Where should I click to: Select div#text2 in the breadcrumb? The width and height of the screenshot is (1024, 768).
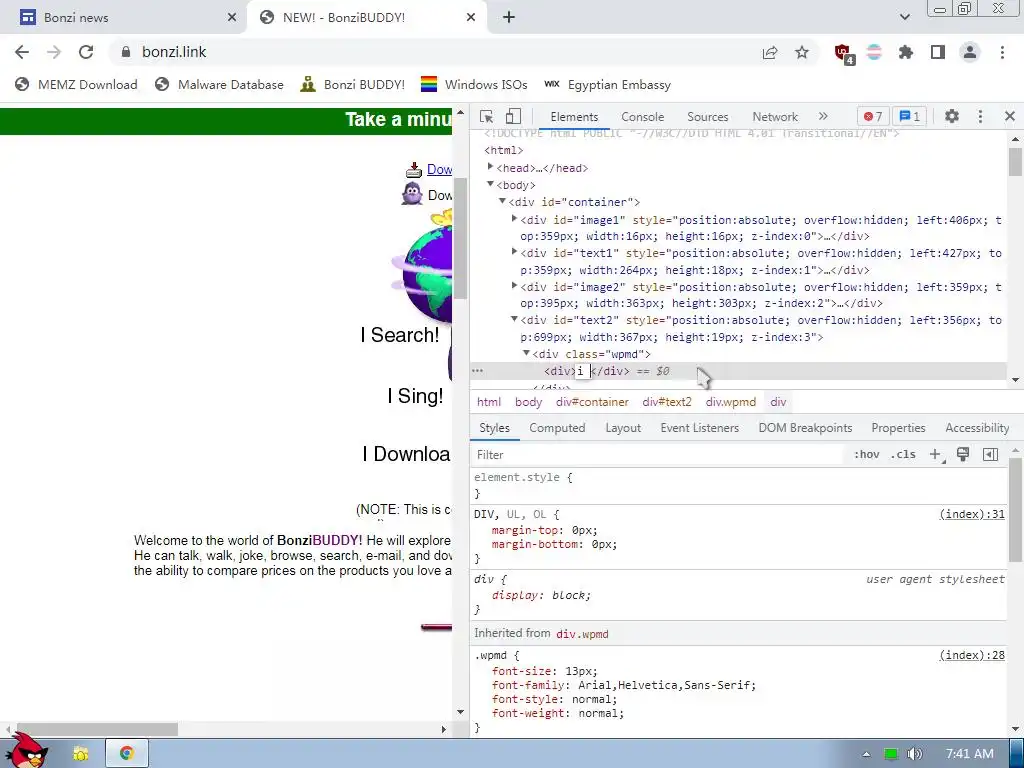pyautogui.click(x=667, y=402)
